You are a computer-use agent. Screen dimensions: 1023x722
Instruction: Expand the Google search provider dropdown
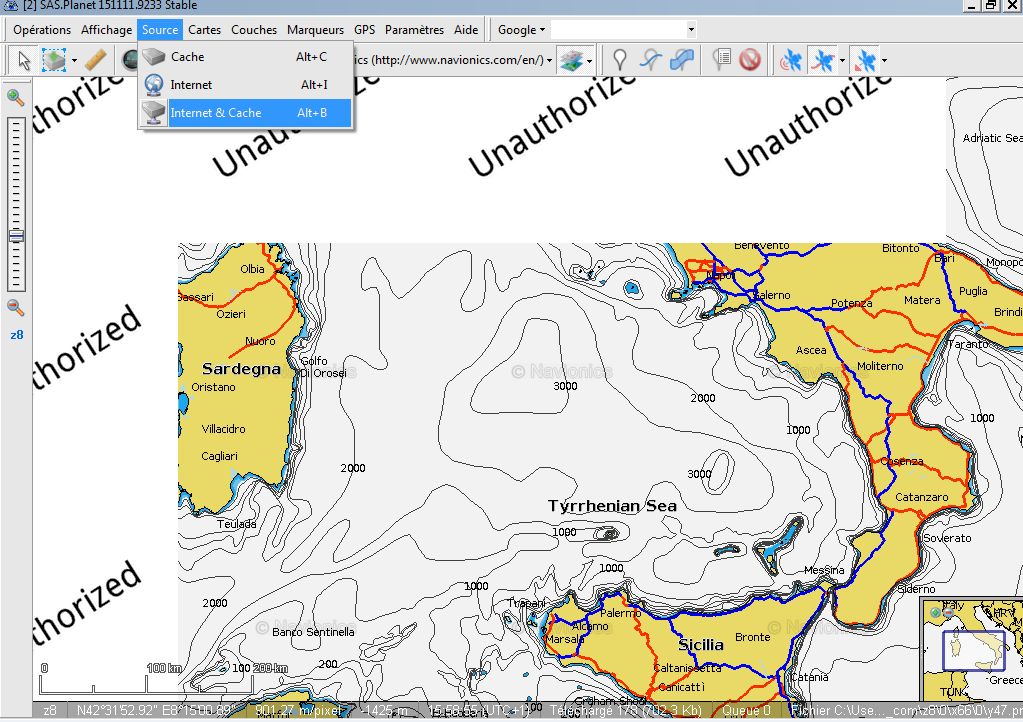click(x=521, y=30)
